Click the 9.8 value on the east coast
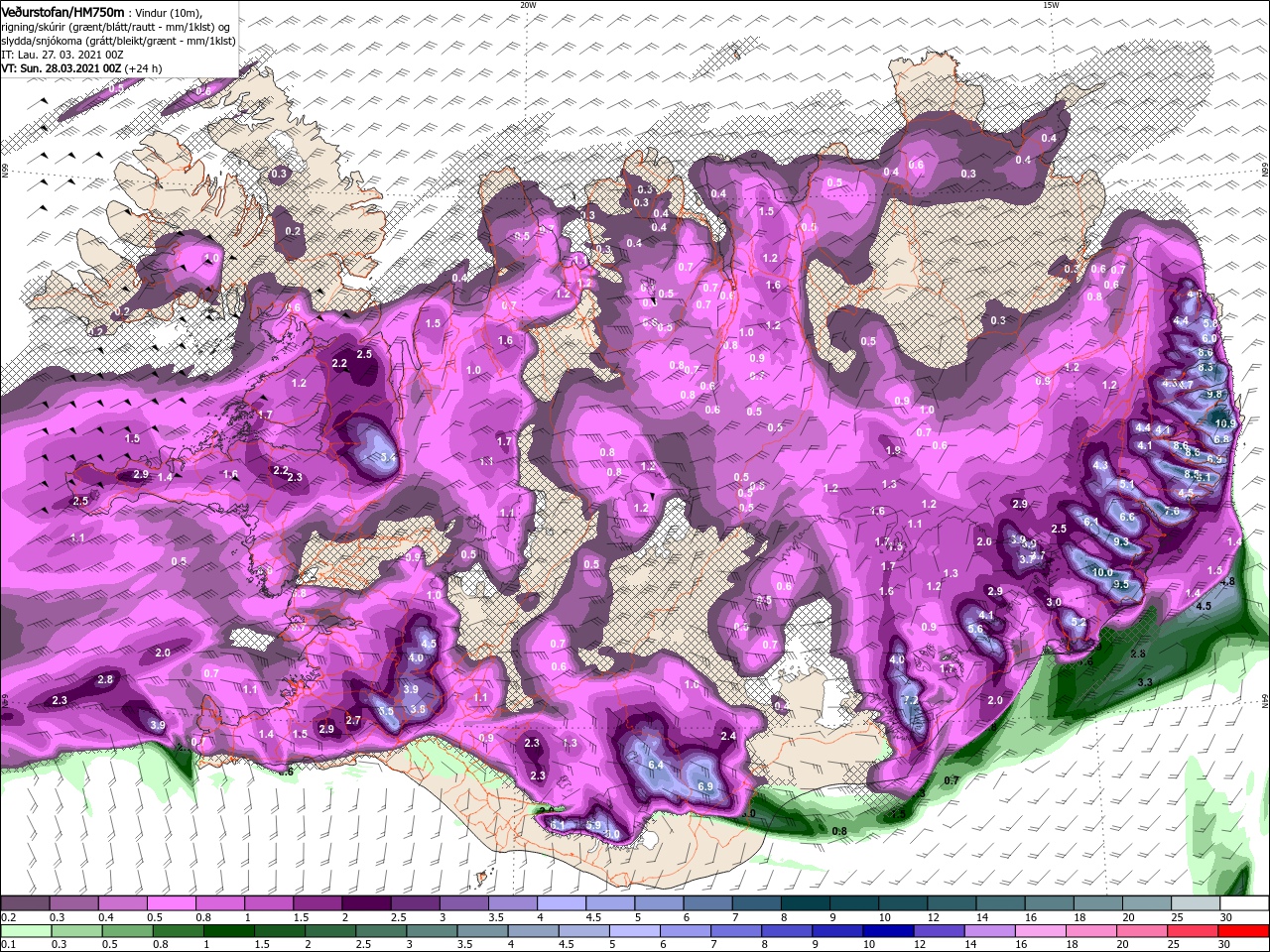 pyautogui.click(x=1214, y=395)
